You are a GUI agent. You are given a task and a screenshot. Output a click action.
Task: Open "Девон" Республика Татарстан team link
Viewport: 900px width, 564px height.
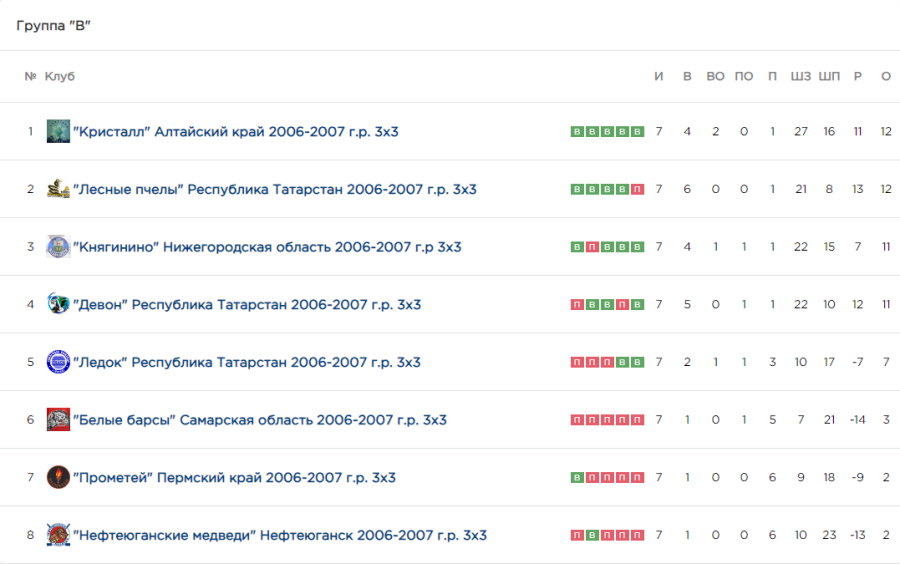pyautogui.click(x=246, y=305)
